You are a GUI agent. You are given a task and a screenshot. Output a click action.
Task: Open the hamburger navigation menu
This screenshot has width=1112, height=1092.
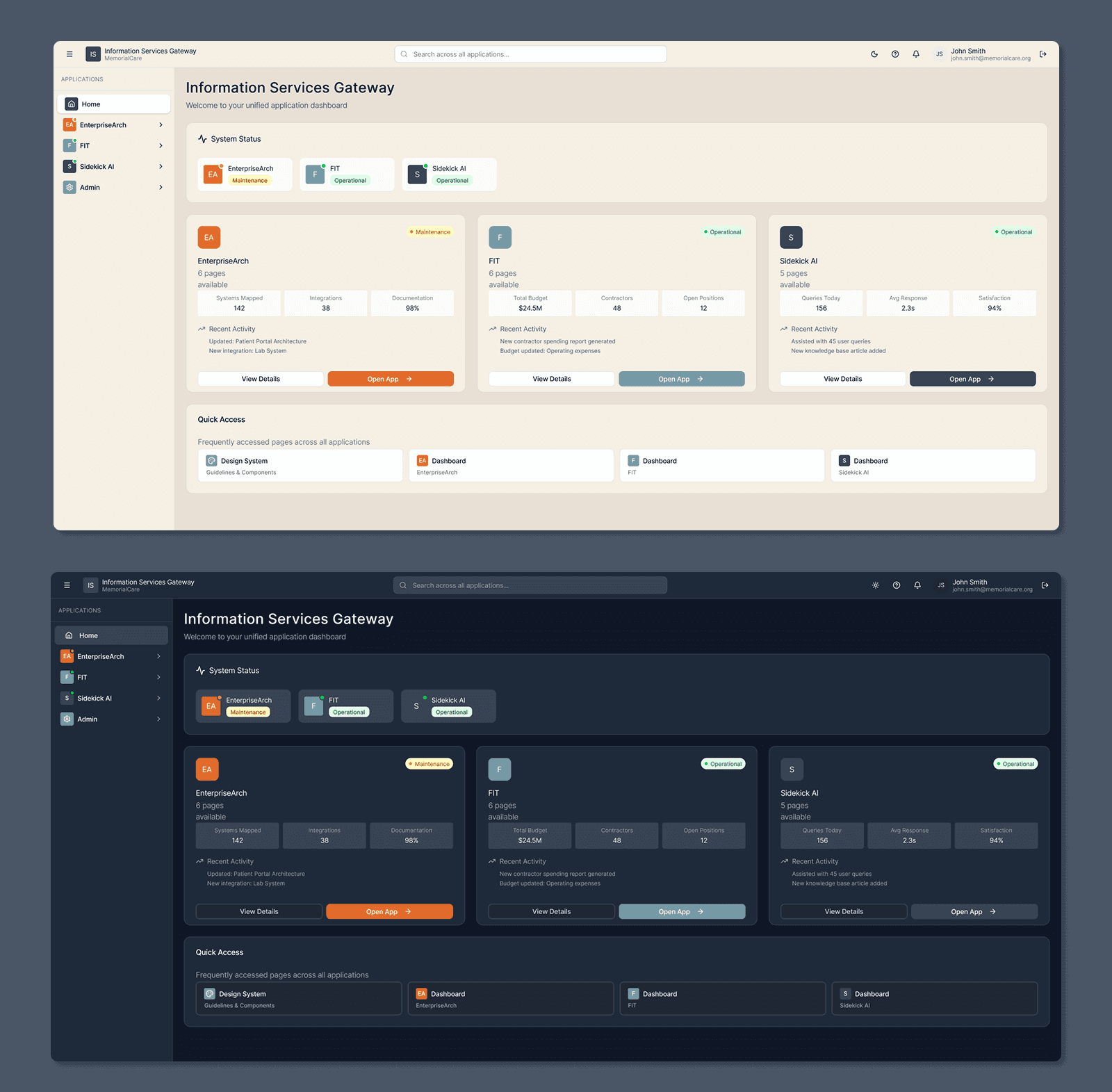point(69,54)
